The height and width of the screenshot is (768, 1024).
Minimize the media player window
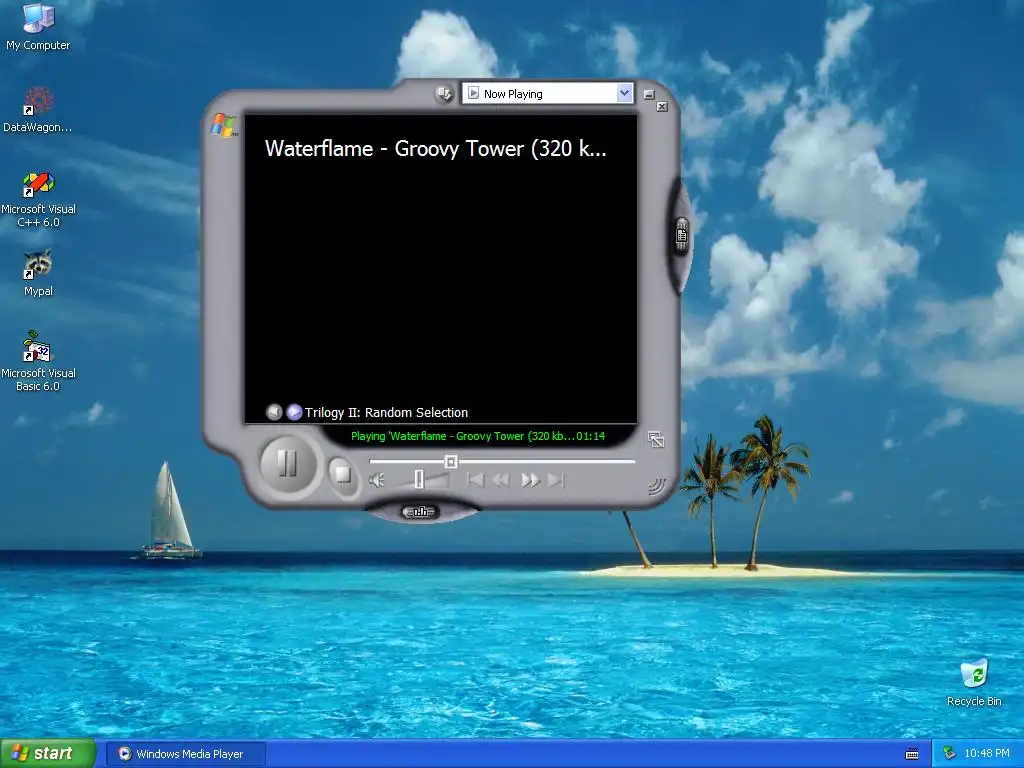[x=648, y=95]
